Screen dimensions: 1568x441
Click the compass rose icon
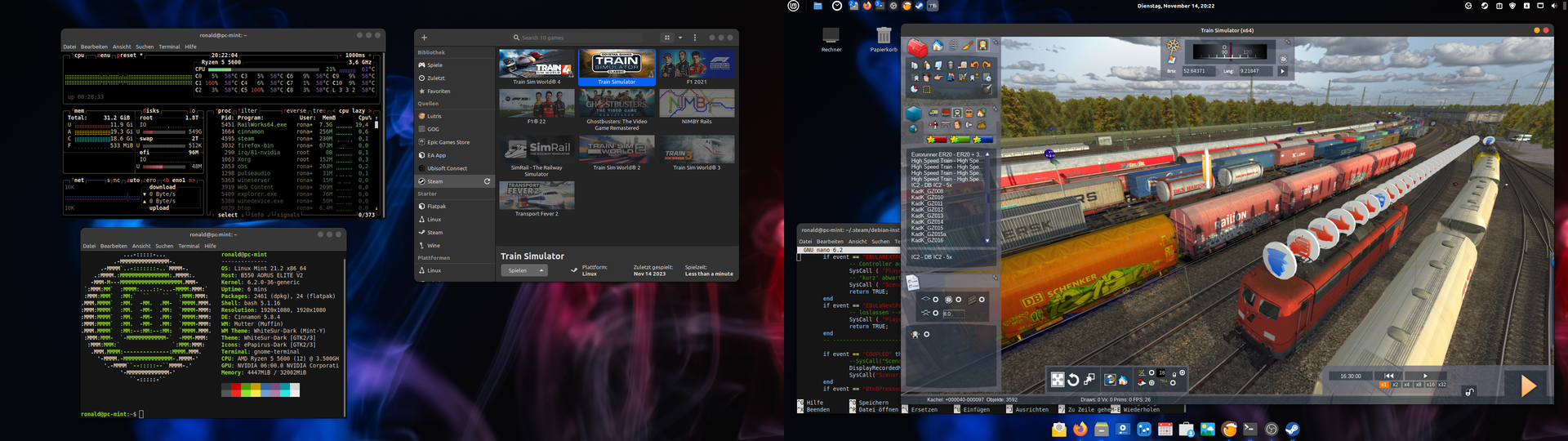click(1174, 46)
